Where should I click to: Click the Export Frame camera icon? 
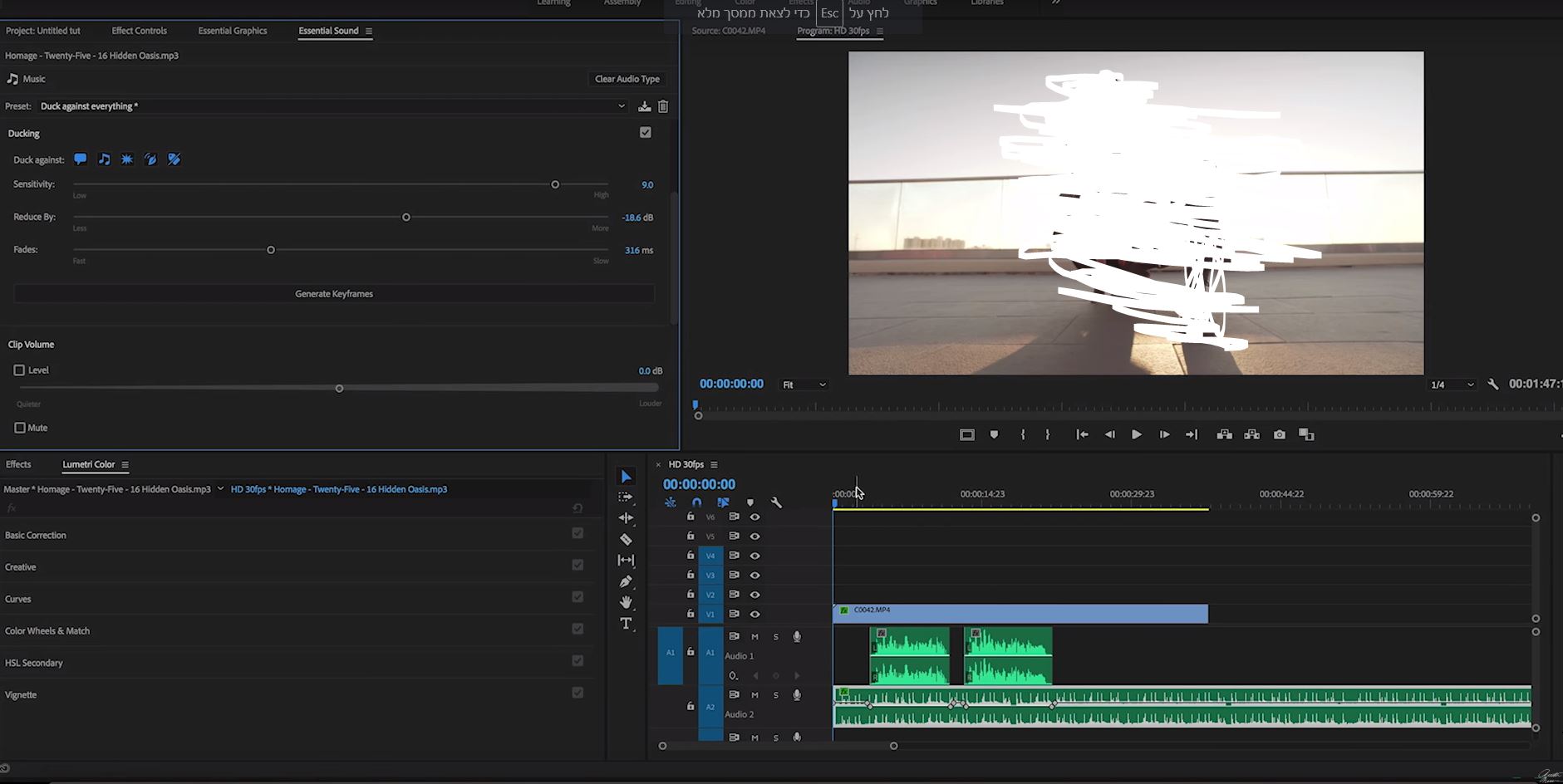(x=1280, y=434)
